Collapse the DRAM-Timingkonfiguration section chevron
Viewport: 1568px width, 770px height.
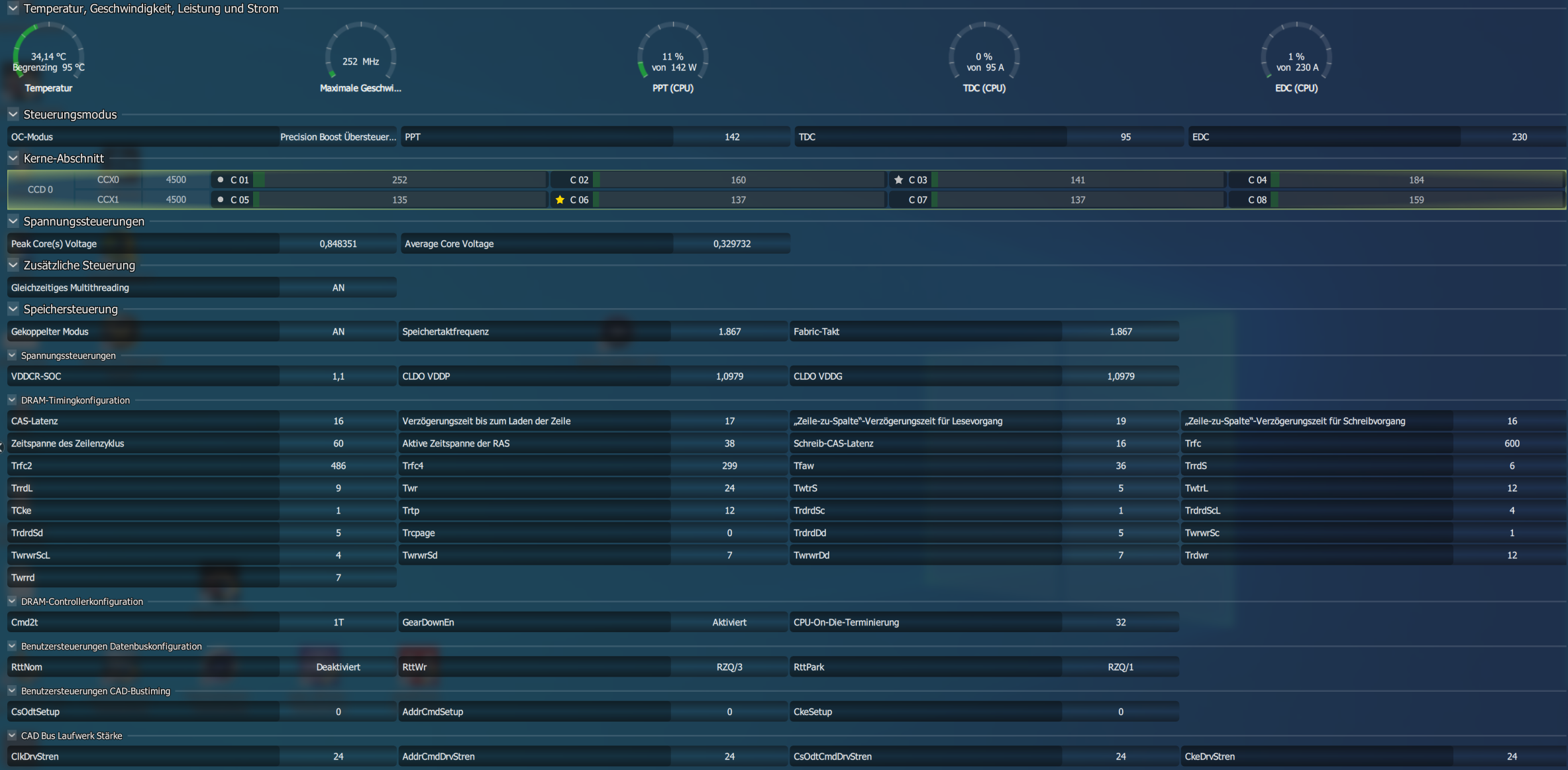pos(12,400)
